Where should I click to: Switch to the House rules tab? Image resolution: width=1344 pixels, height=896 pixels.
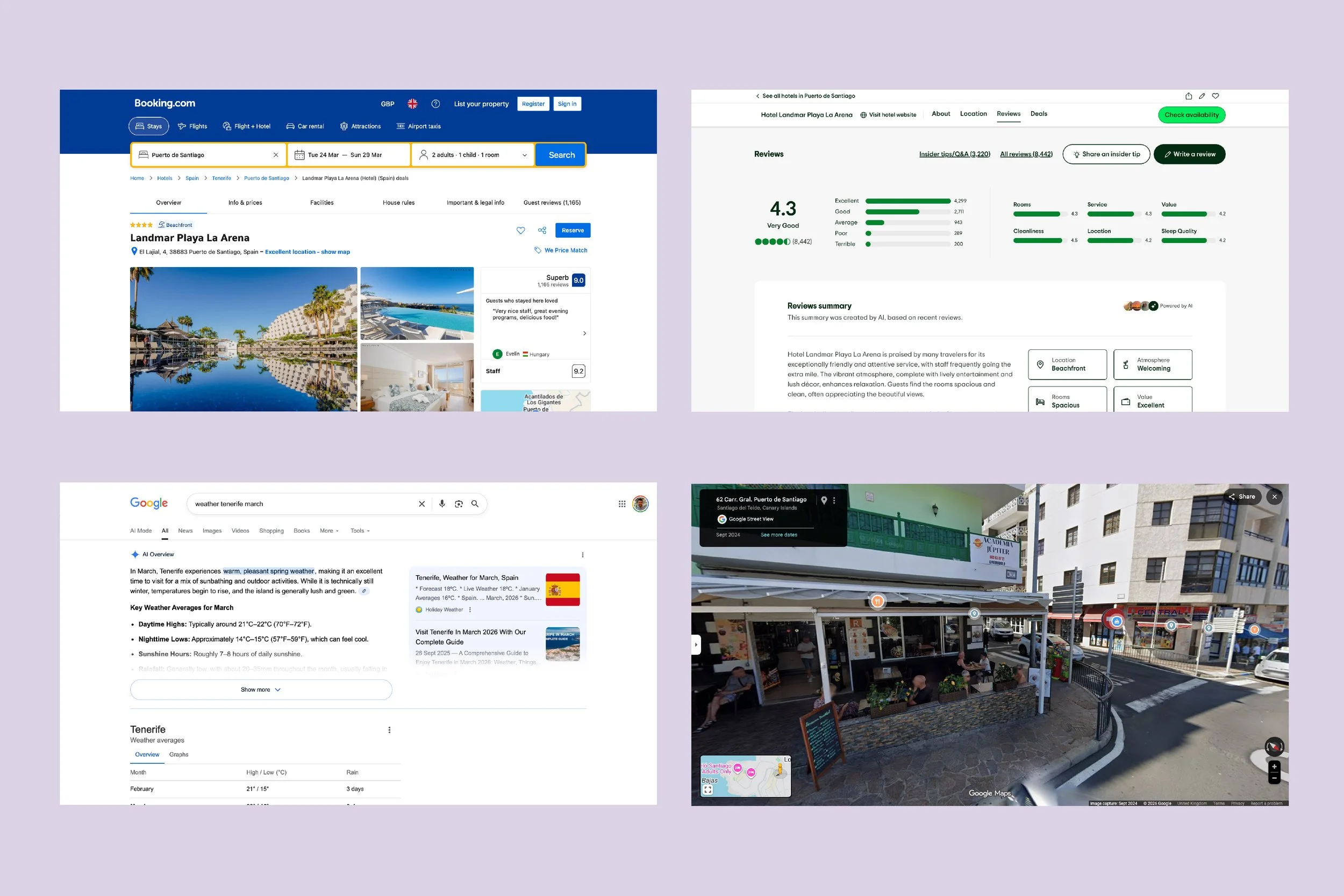(398, 202)
